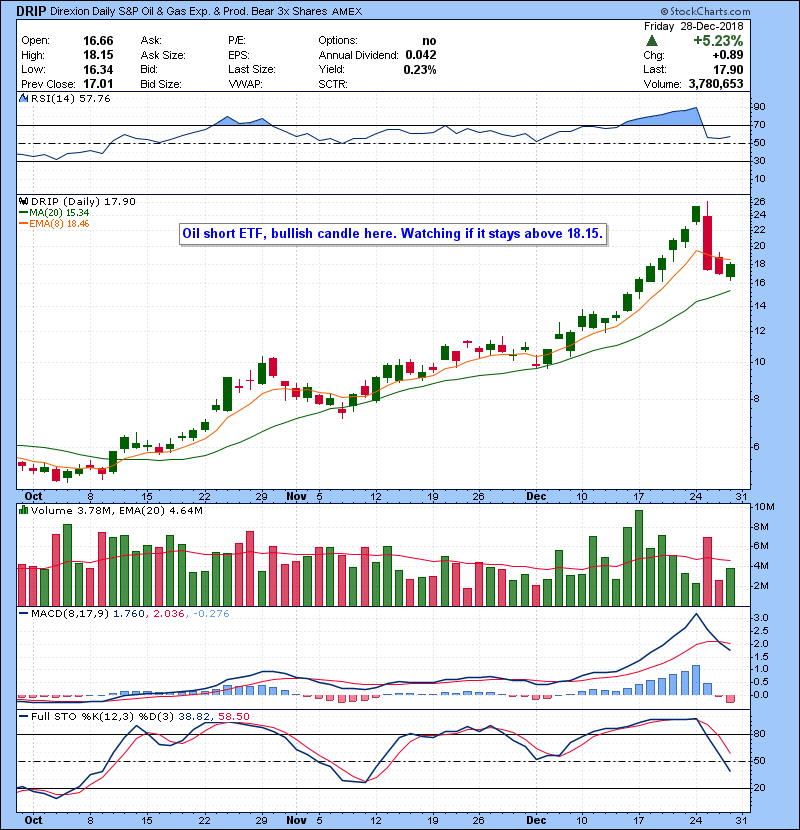Click the Volume panel bar icon

(x=23, y=510)
